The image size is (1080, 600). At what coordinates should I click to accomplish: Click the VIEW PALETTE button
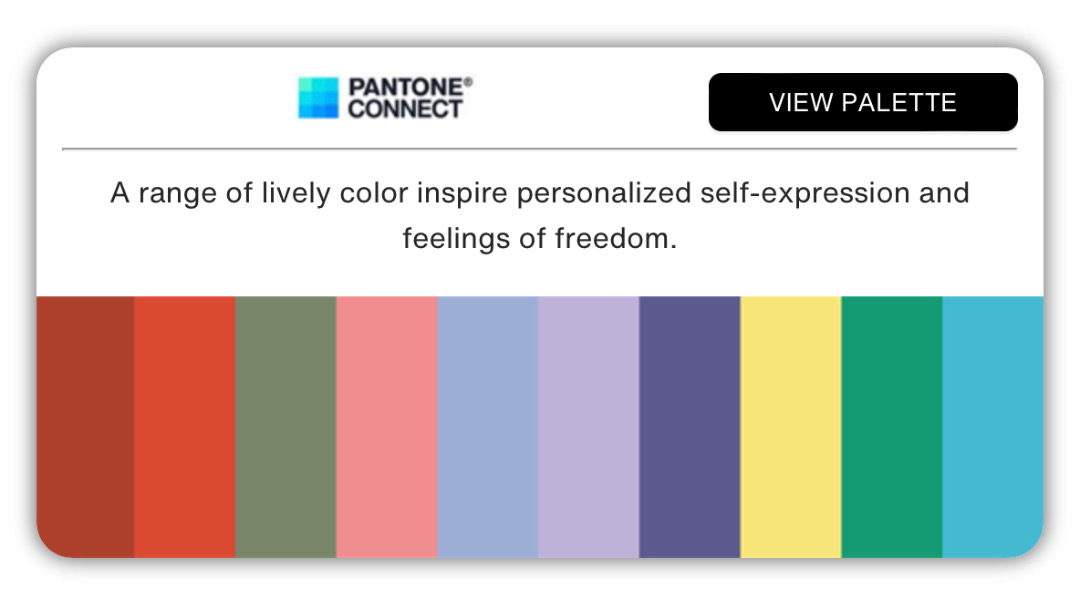pos(863,102)
